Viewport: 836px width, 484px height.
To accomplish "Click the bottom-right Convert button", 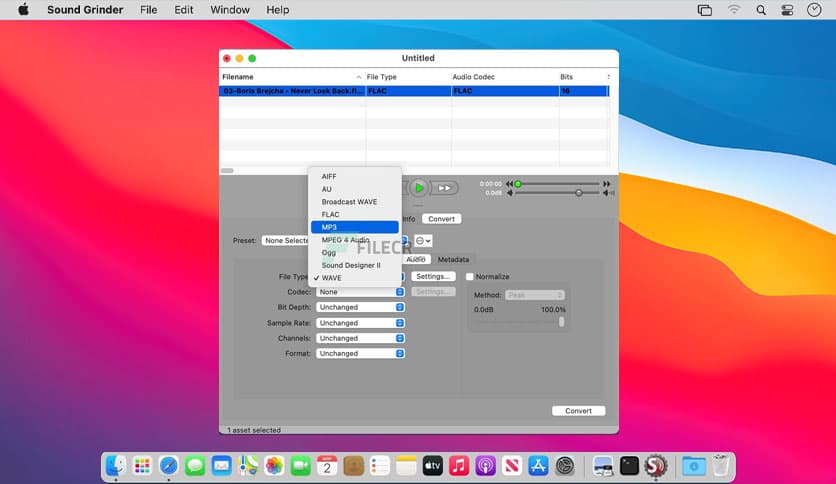I will (x=578, y=411).
